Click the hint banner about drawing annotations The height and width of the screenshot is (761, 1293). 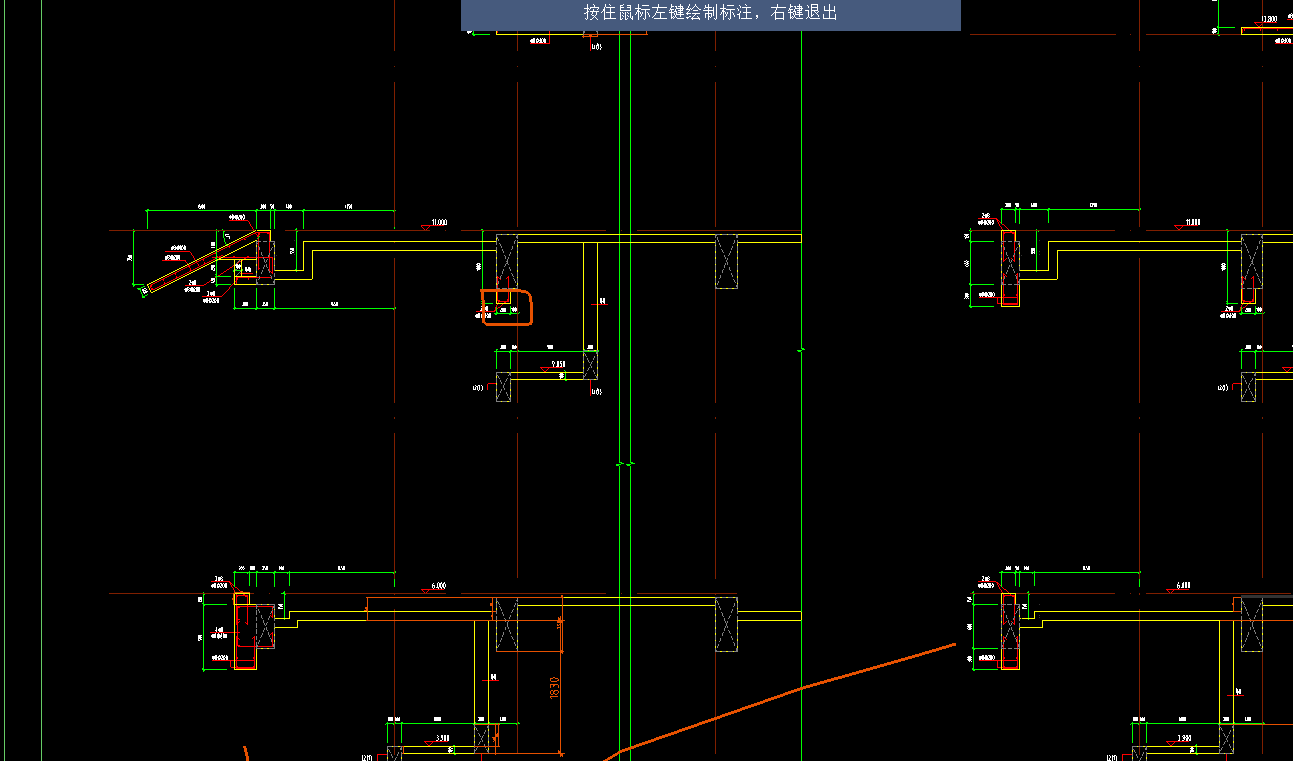[710, 14]
